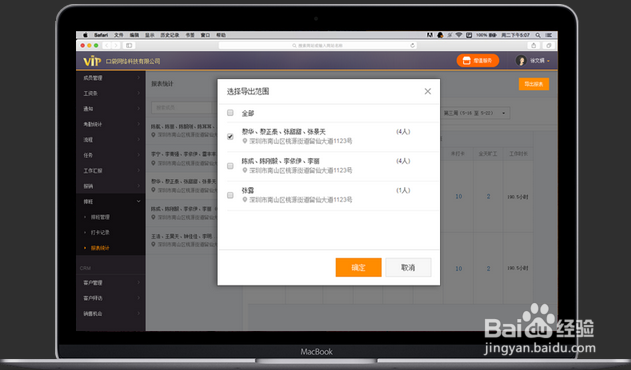This screenshot has width=631, height=370.
Task: Click the 取消 button
Action: point(408,267)
